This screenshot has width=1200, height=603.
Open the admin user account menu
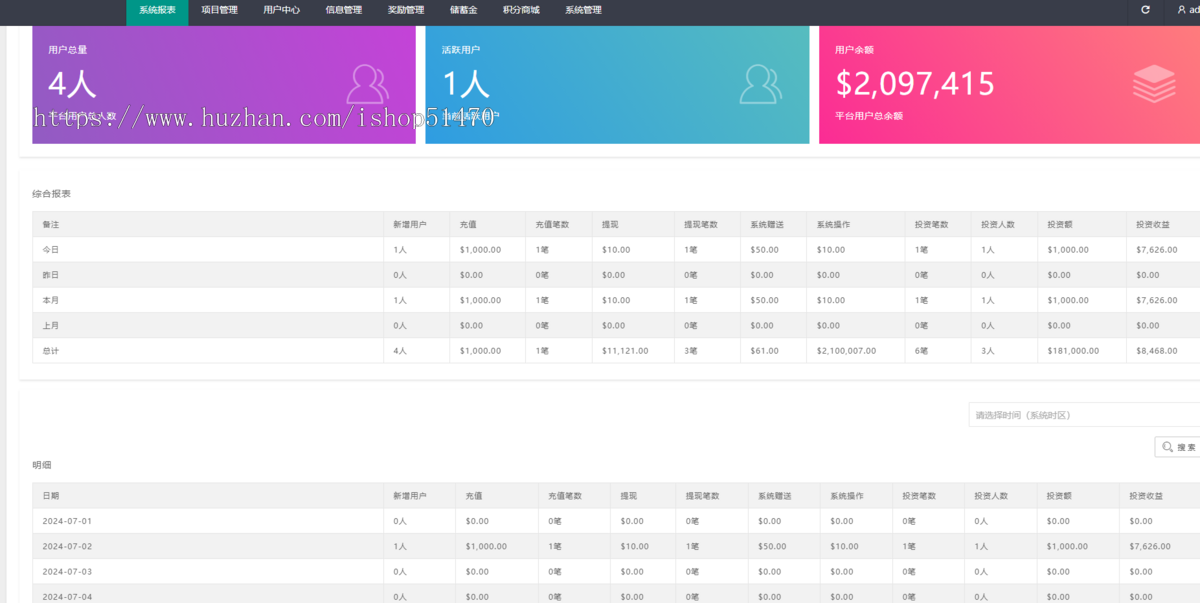(x=1187, y=10)
